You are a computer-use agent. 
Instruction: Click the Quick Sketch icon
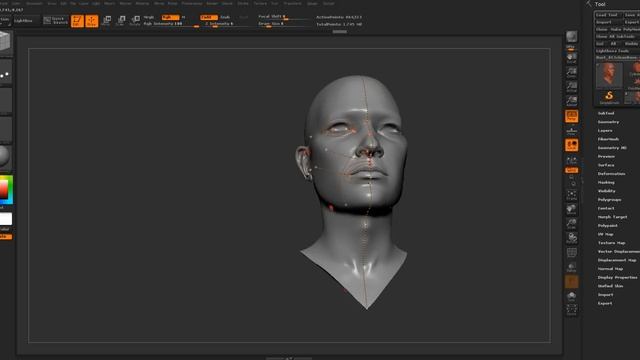point(56,20)
